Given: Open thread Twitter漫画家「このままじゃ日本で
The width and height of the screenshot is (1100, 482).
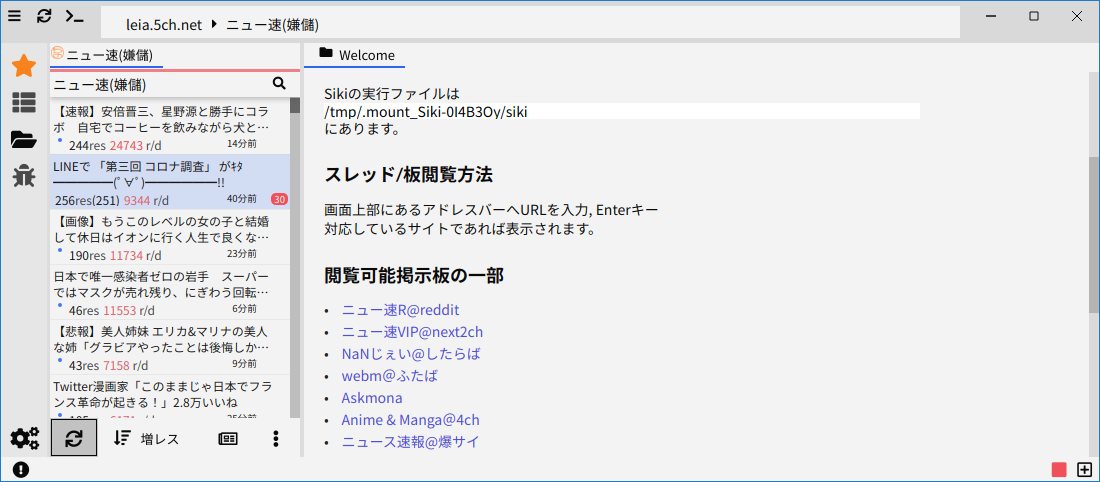Looking at the screenshot, I should [170, 398].
